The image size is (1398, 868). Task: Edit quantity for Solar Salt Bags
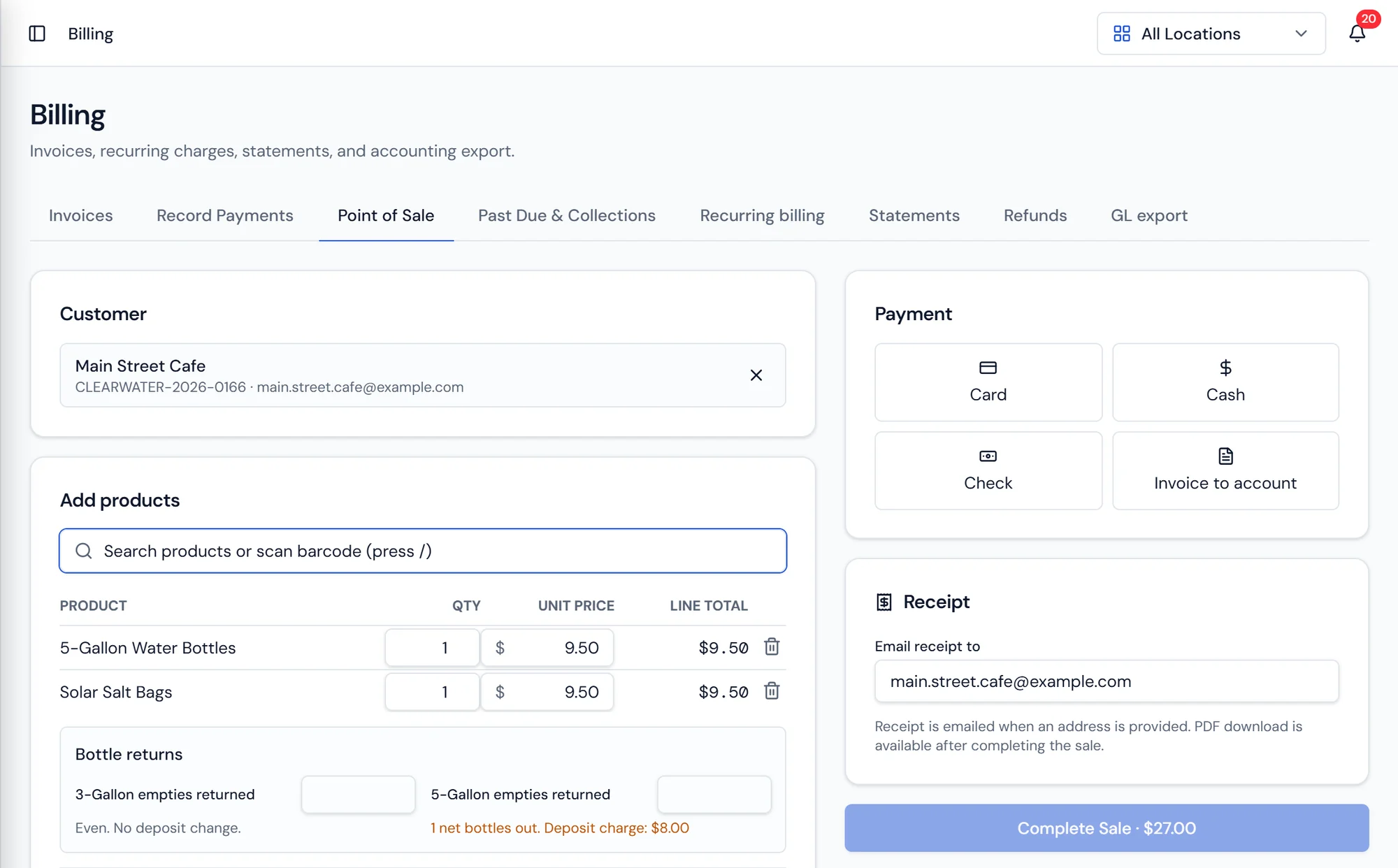tap(432, 691)
